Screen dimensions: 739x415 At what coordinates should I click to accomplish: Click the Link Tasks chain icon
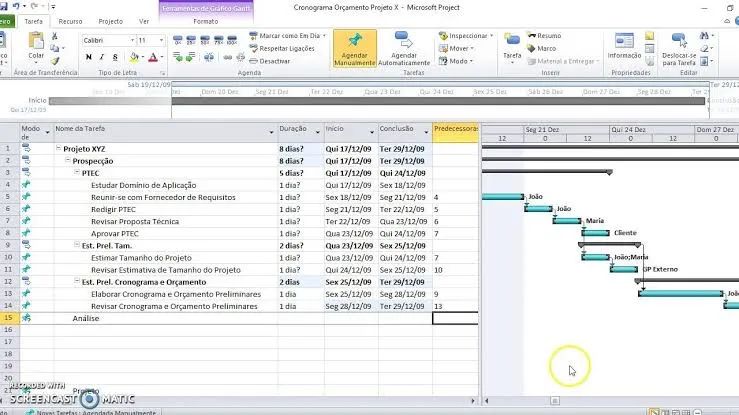pos(228,57)
